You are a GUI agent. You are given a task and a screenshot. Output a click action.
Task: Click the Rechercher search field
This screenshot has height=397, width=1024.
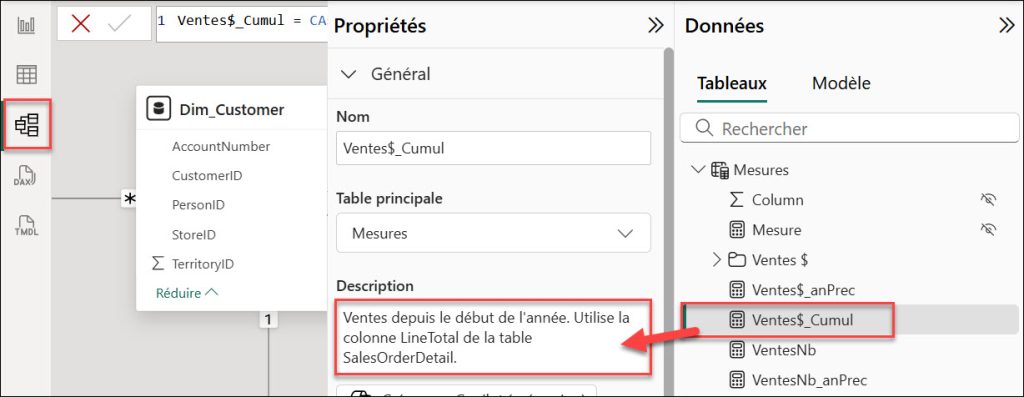850,129
